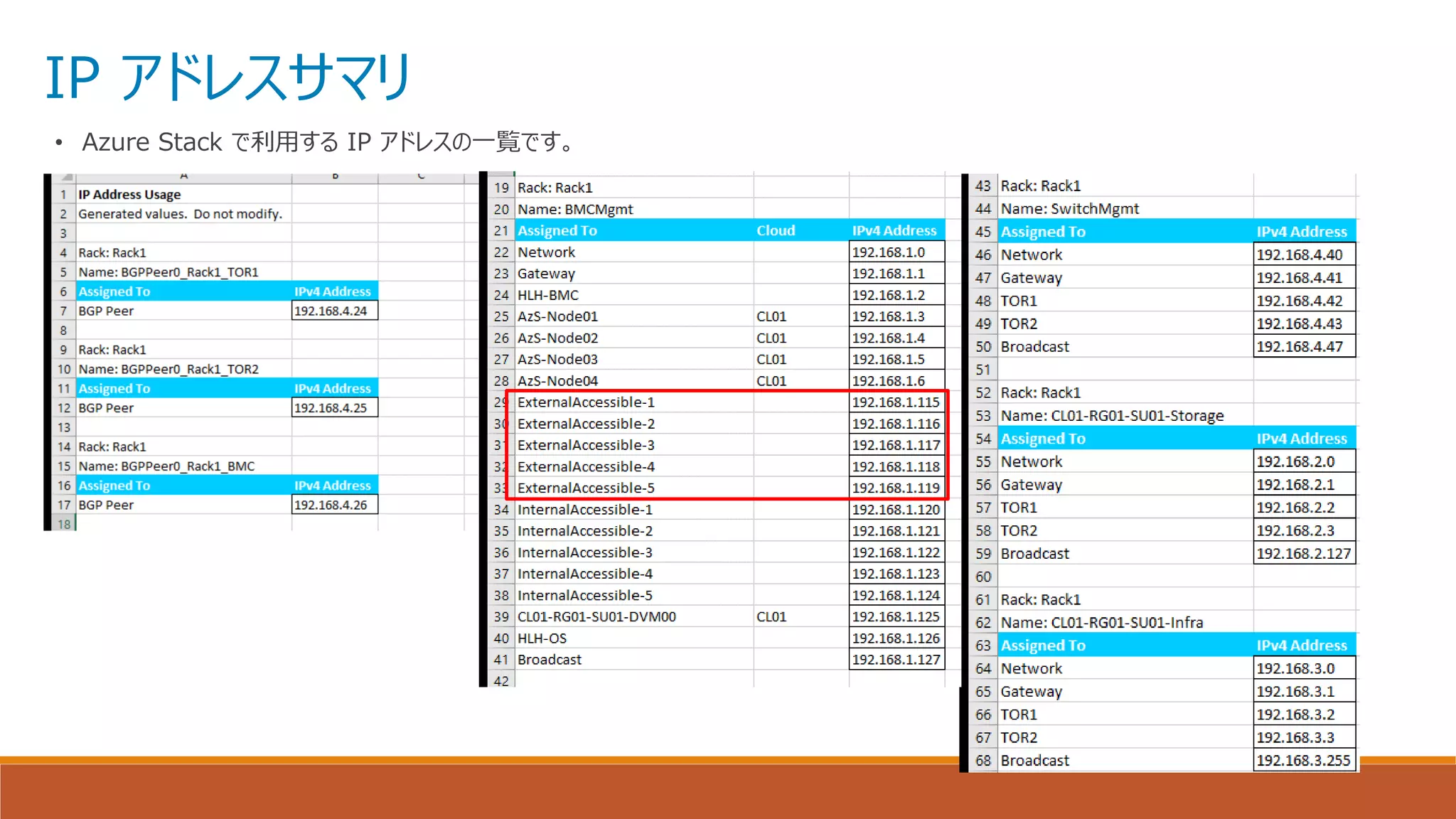Viewport: 1456px width, 819px height.
Task: Click IP value 192.168.1.0
Action: [896, 252]
